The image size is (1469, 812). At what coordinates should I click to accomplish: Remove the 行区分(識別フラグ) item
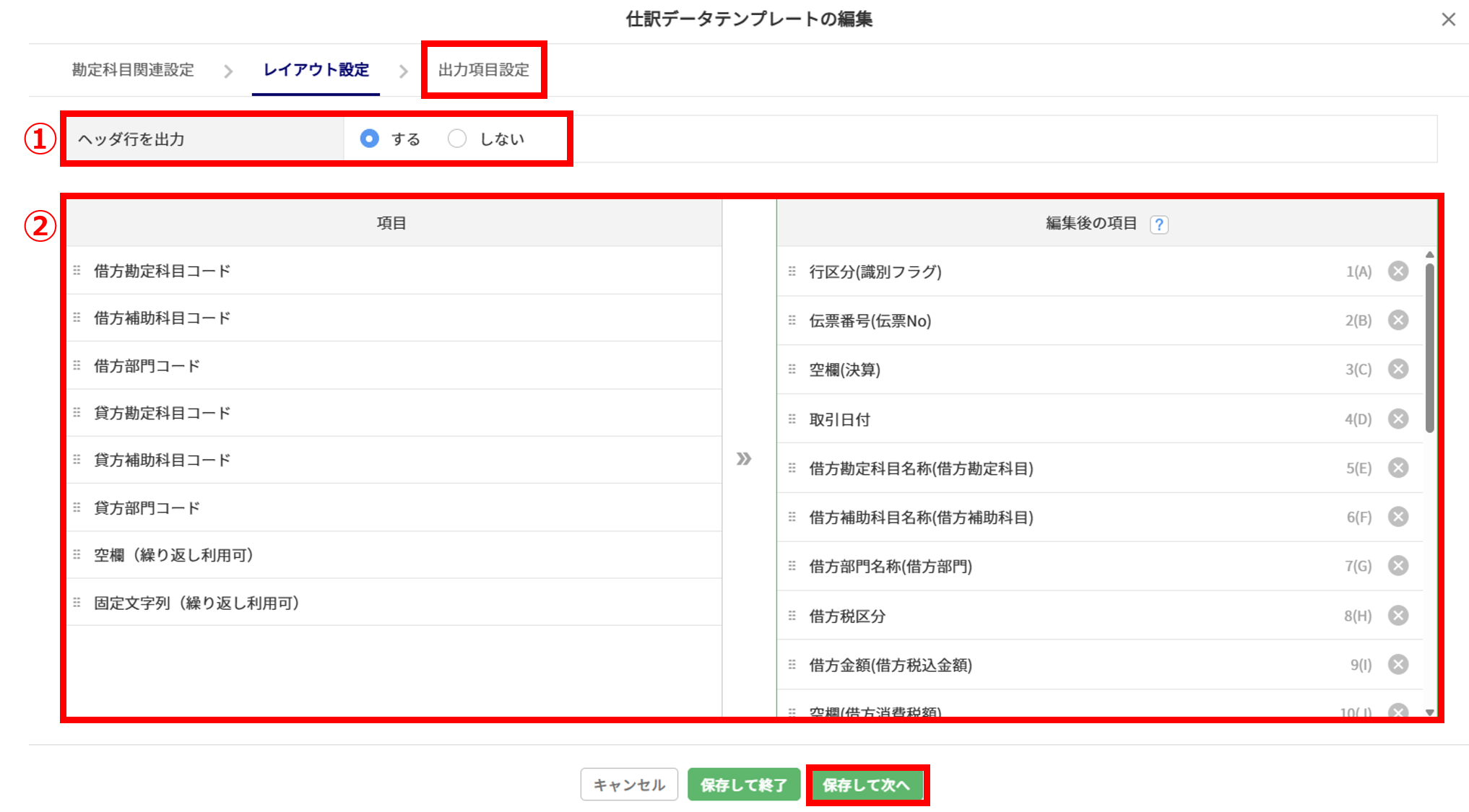pyautogui.click(x=1398, y=271)
